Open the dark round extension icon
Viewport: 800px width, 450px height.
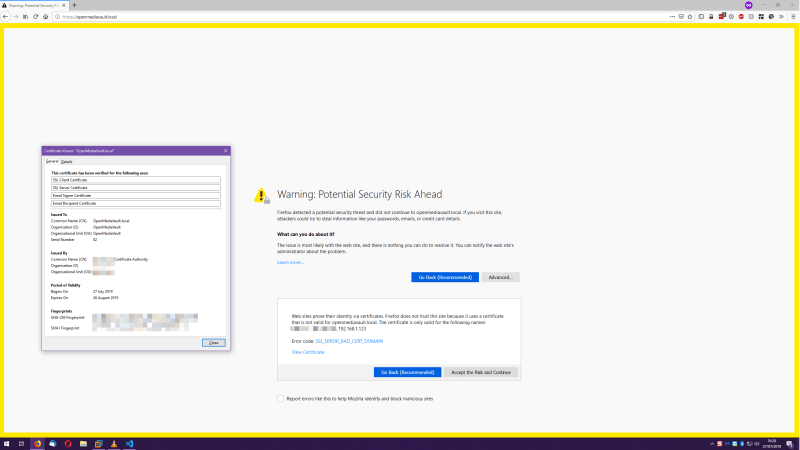point(771,17)
